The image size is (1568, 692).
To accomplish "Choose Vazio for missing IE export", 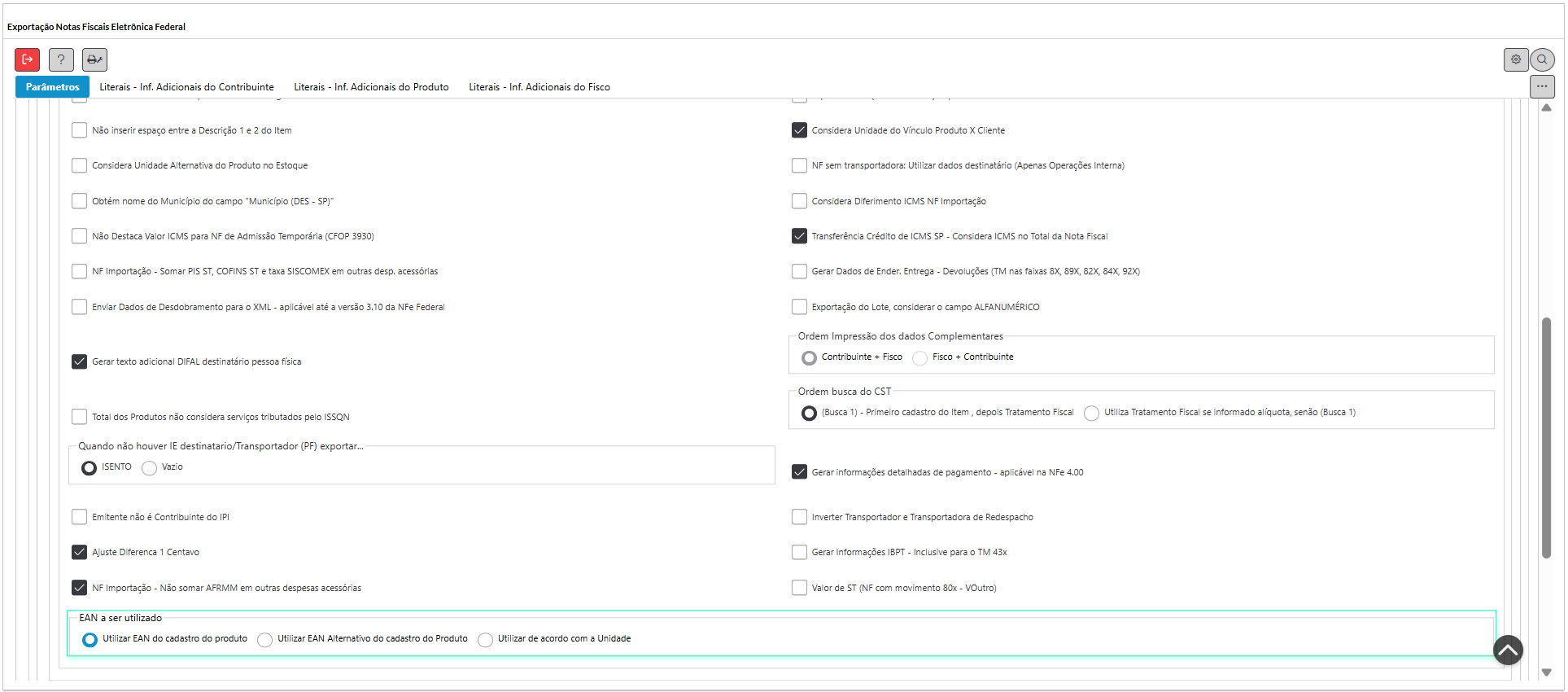I will coord(150,468).
